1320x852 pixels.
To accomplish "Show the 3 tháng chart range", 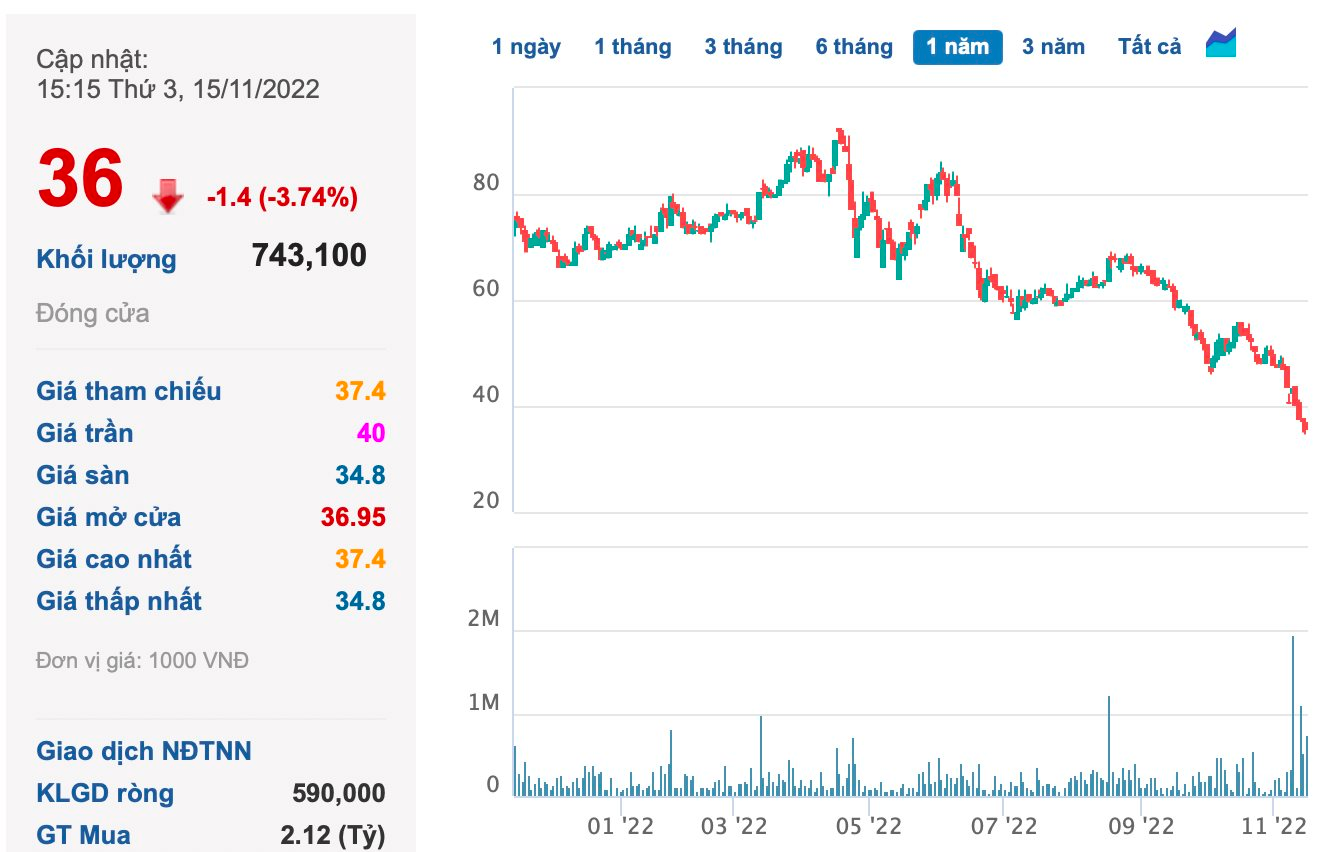I will 743,47.
